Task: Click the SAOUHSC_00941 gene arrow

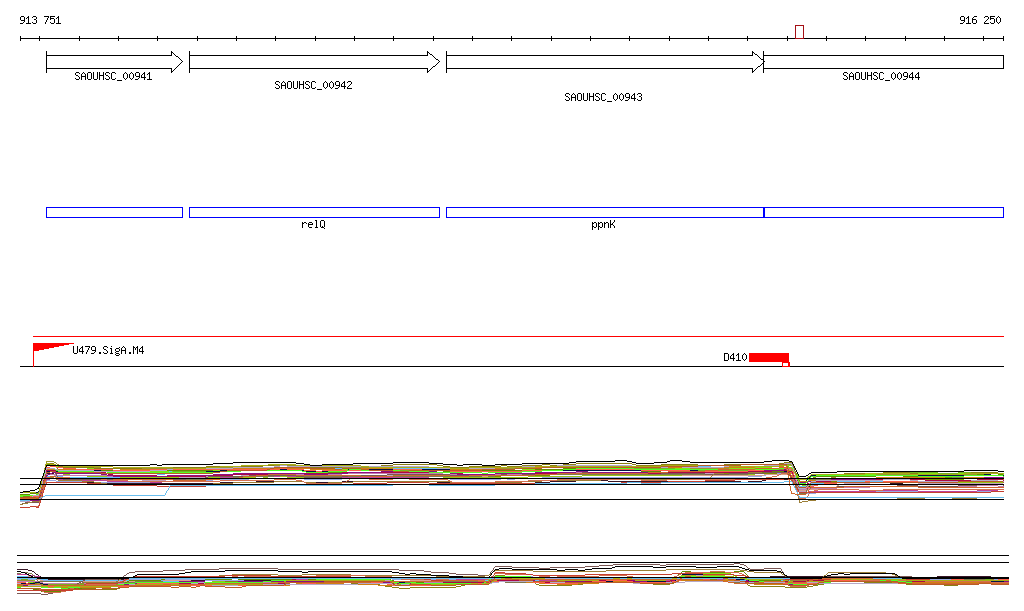Action: point(114,62)
